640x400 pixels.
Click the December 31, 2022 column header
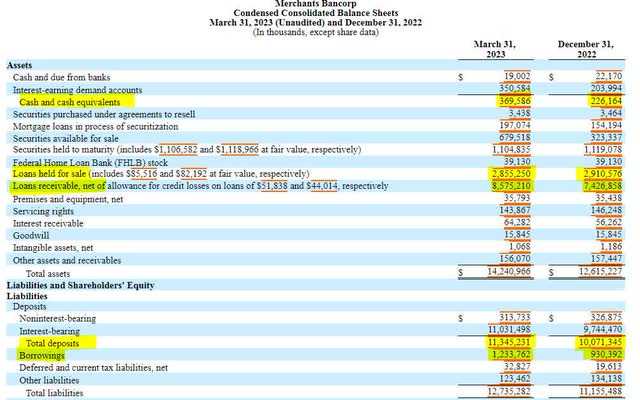(x=586, y=49)
